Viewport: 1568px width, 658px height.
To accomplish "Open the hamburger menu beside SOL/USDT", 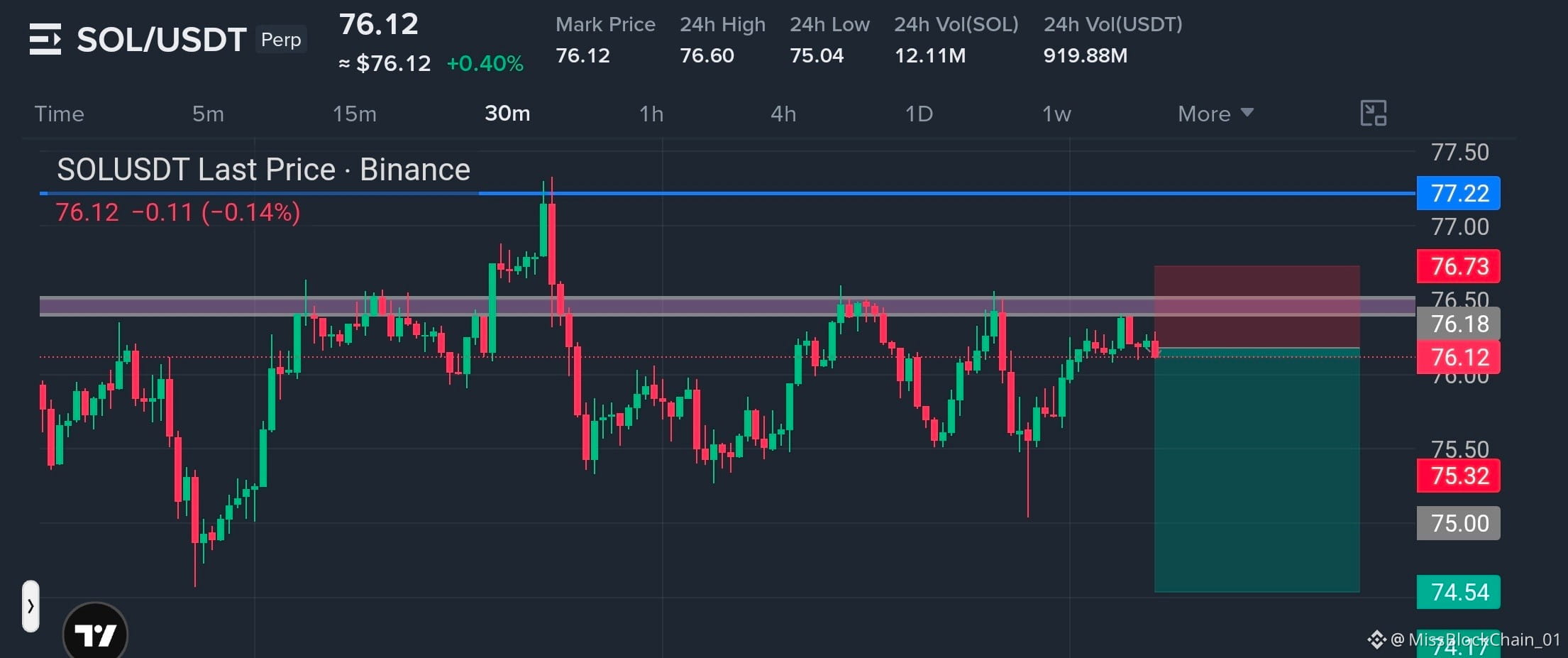I will click(x=45, y=39).
